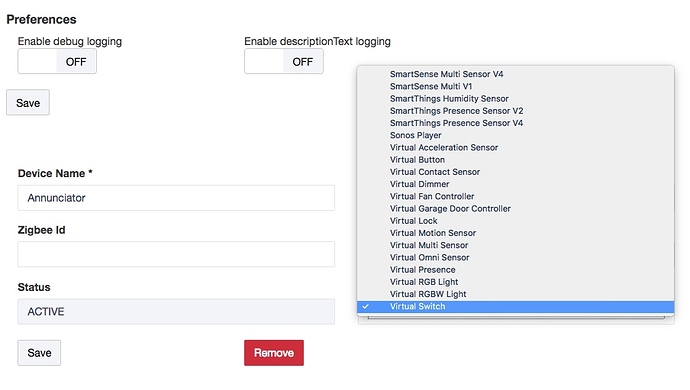Pick Virtual Omni Sensor from the list
The width and height of the screenshot is (690, 390).
click(515, 258)
